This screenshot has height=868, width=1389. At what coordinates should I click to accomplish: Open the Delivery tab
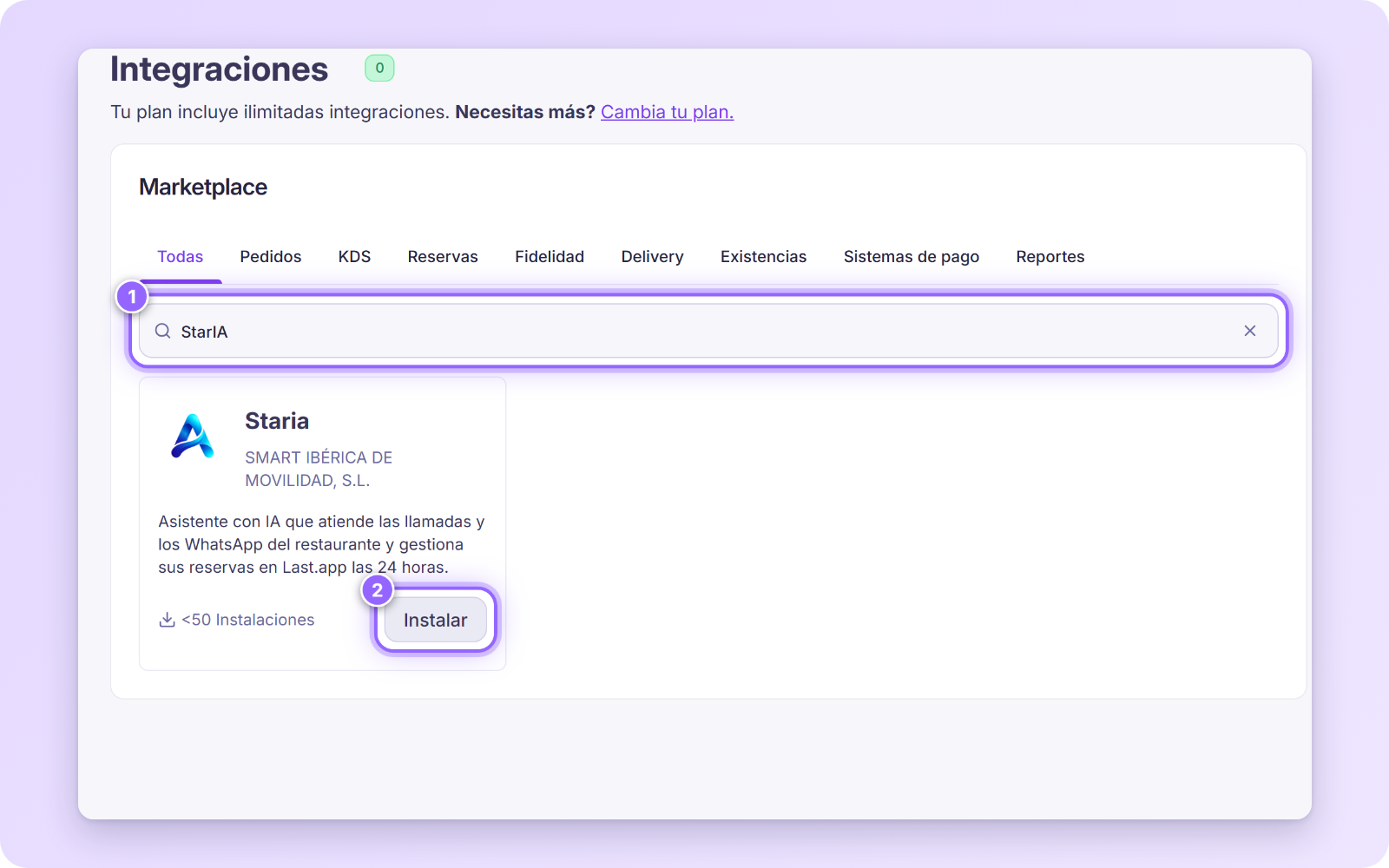click(x=652, y=257)
